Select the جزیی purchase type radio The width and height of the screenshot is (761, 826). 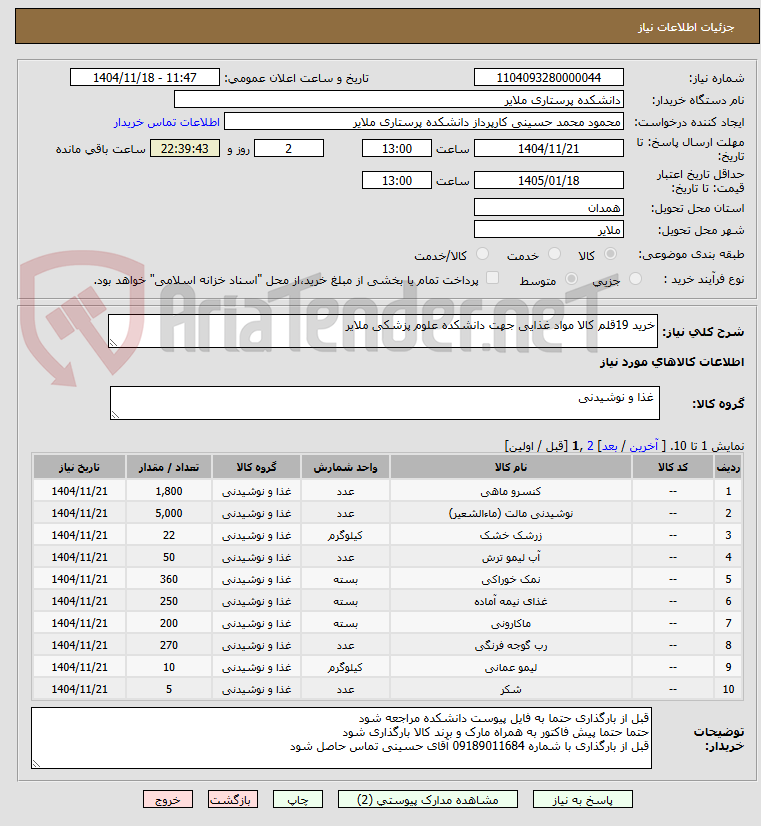pyautogui.click(x=635, y=278)
